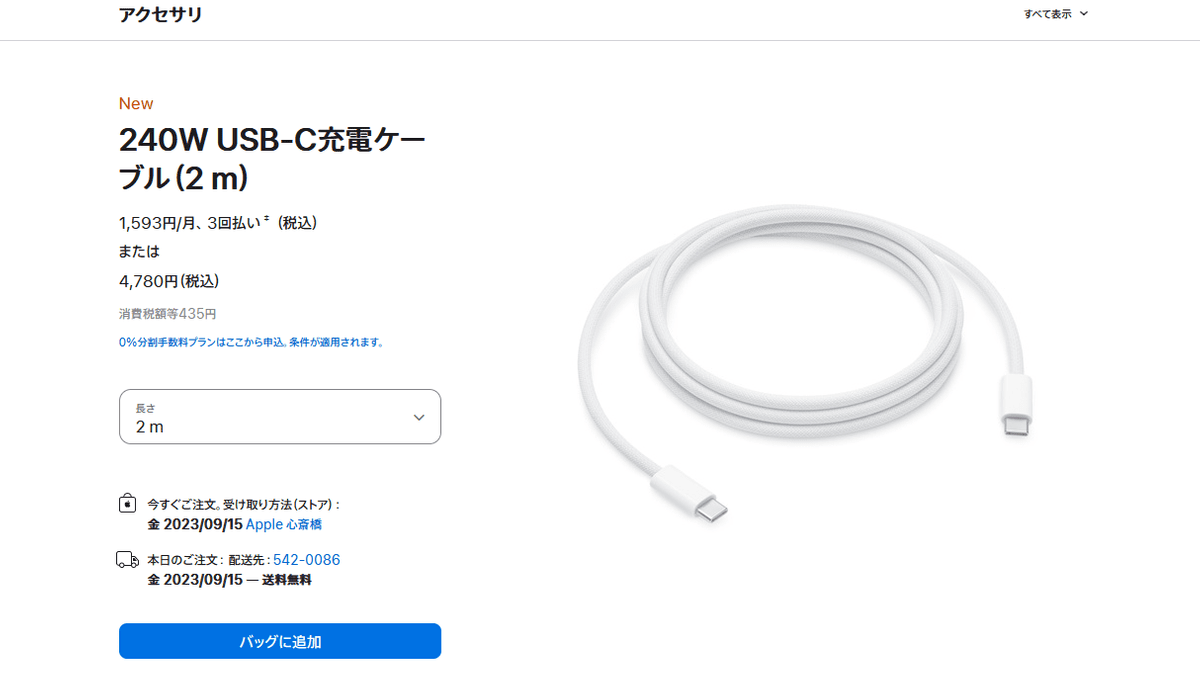Open the 長さ cable length selector
The image size is (1200, 675).
(x=279, y=416)
